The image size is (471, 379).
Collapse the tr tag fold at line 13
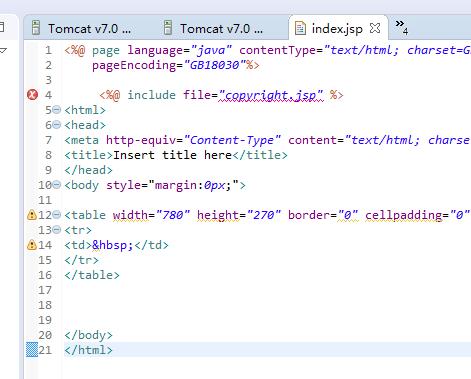pyautogui.click(x=57, y=230)
